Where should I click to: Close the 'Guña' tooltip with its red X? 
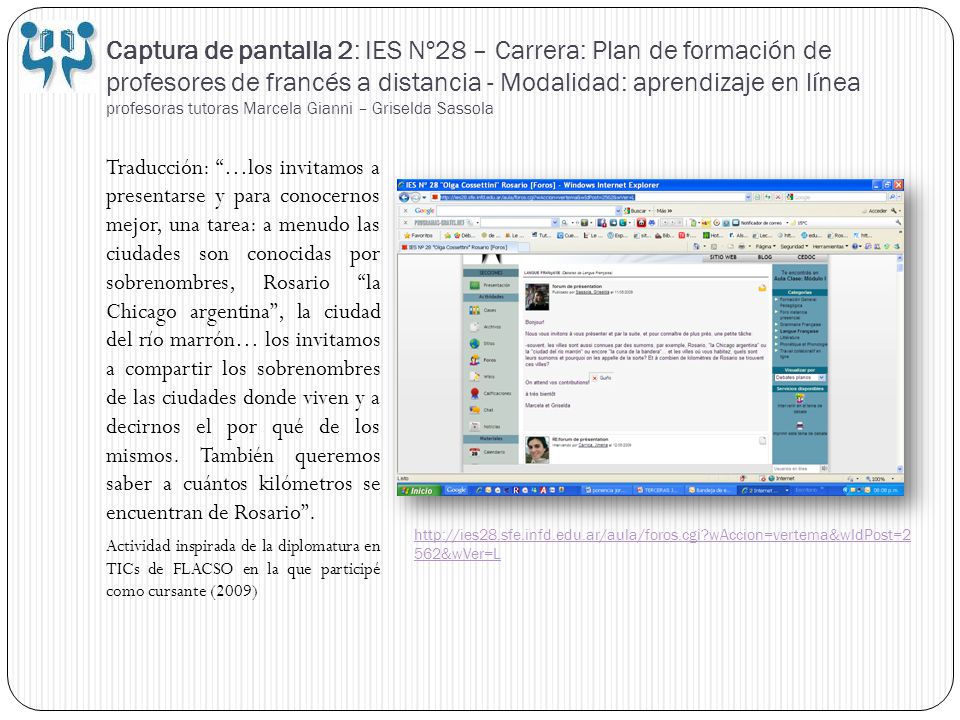(594, 378)
